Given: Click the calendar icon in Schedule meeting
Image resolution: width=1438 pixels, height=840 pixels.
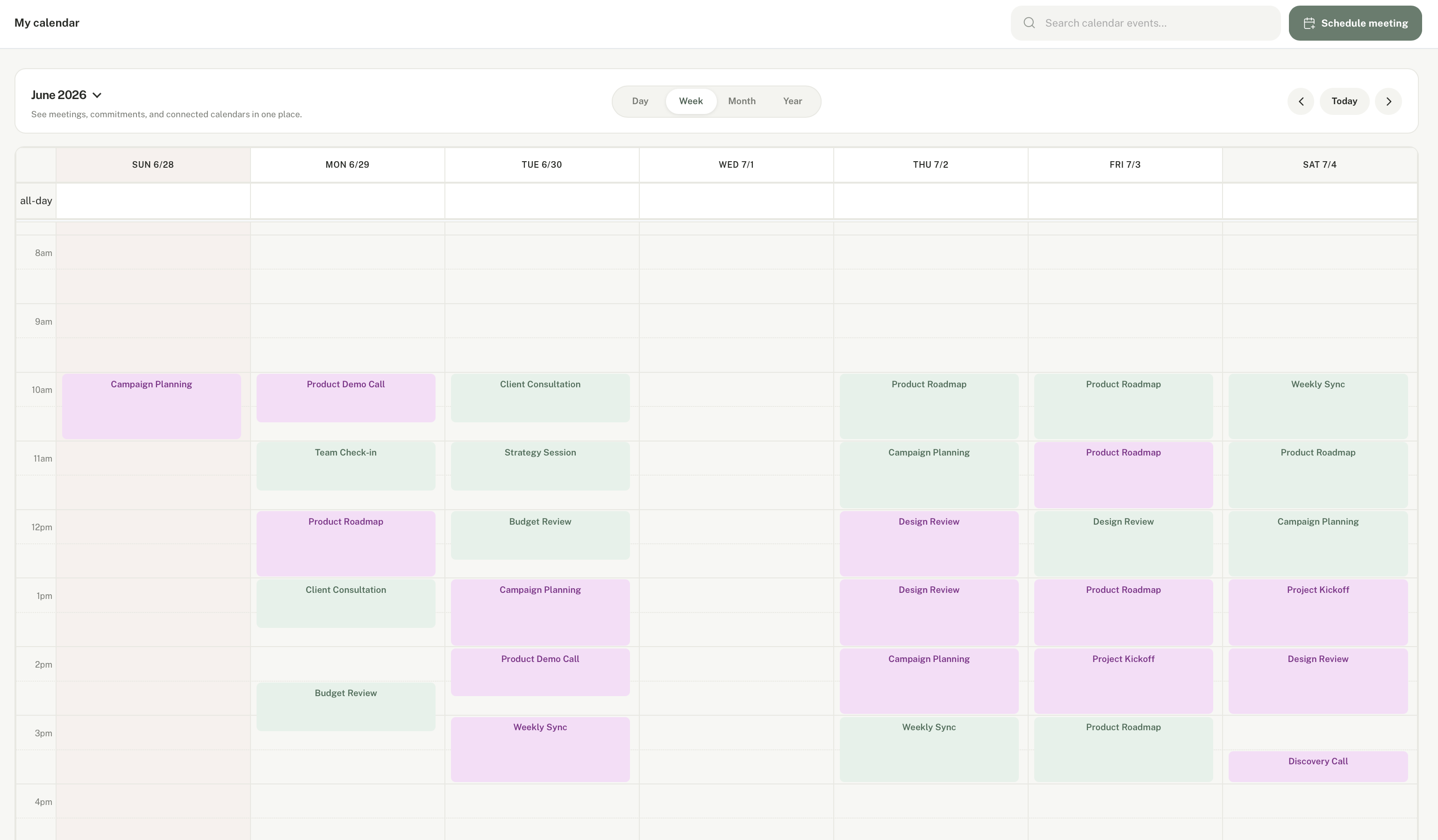Looking at the screenshot, I should coord(1309,23).
